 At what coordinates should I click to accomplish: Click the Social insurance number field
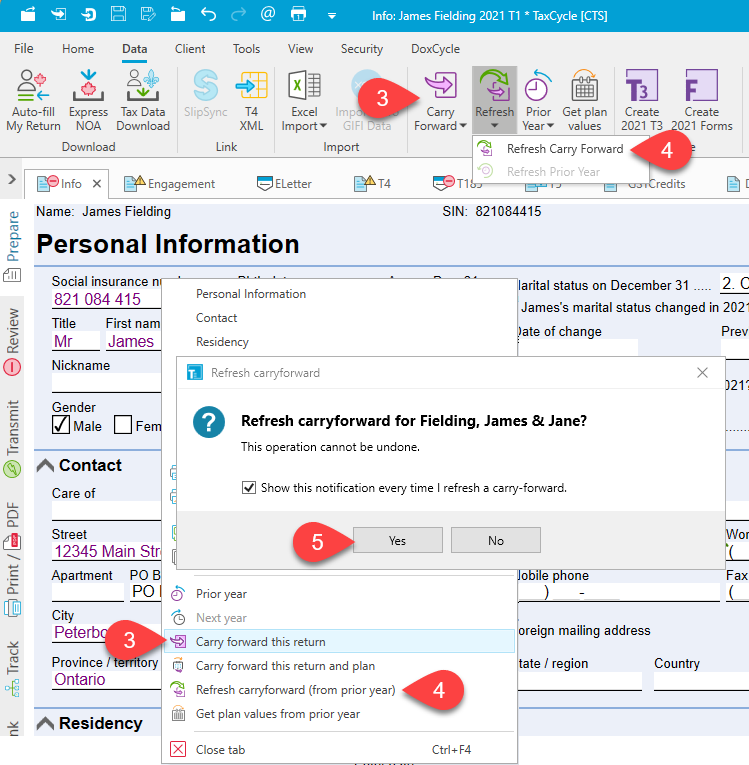coord(106,299)
